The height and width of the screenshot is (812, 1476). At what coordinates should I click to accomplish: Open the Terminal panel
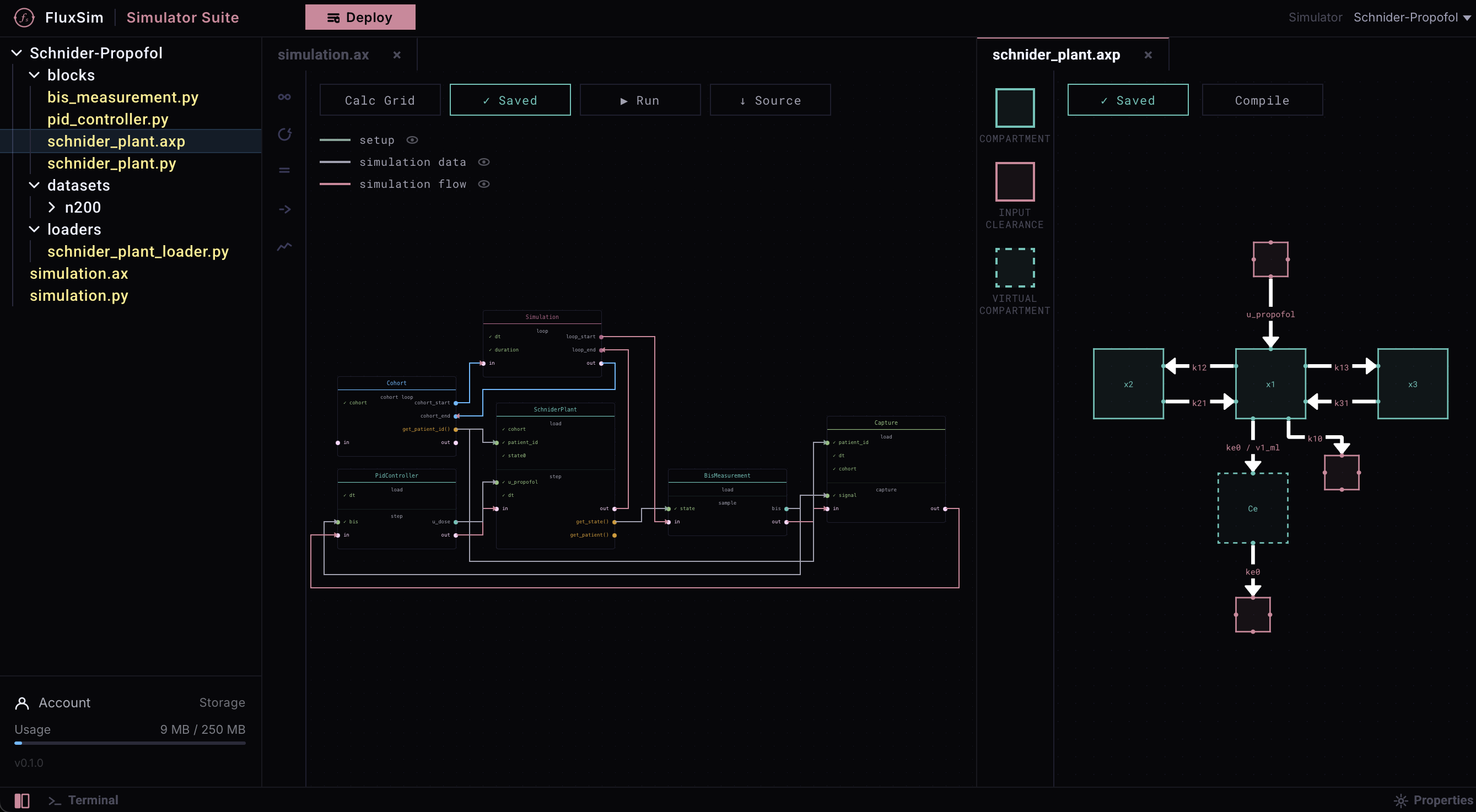(84, 800)
